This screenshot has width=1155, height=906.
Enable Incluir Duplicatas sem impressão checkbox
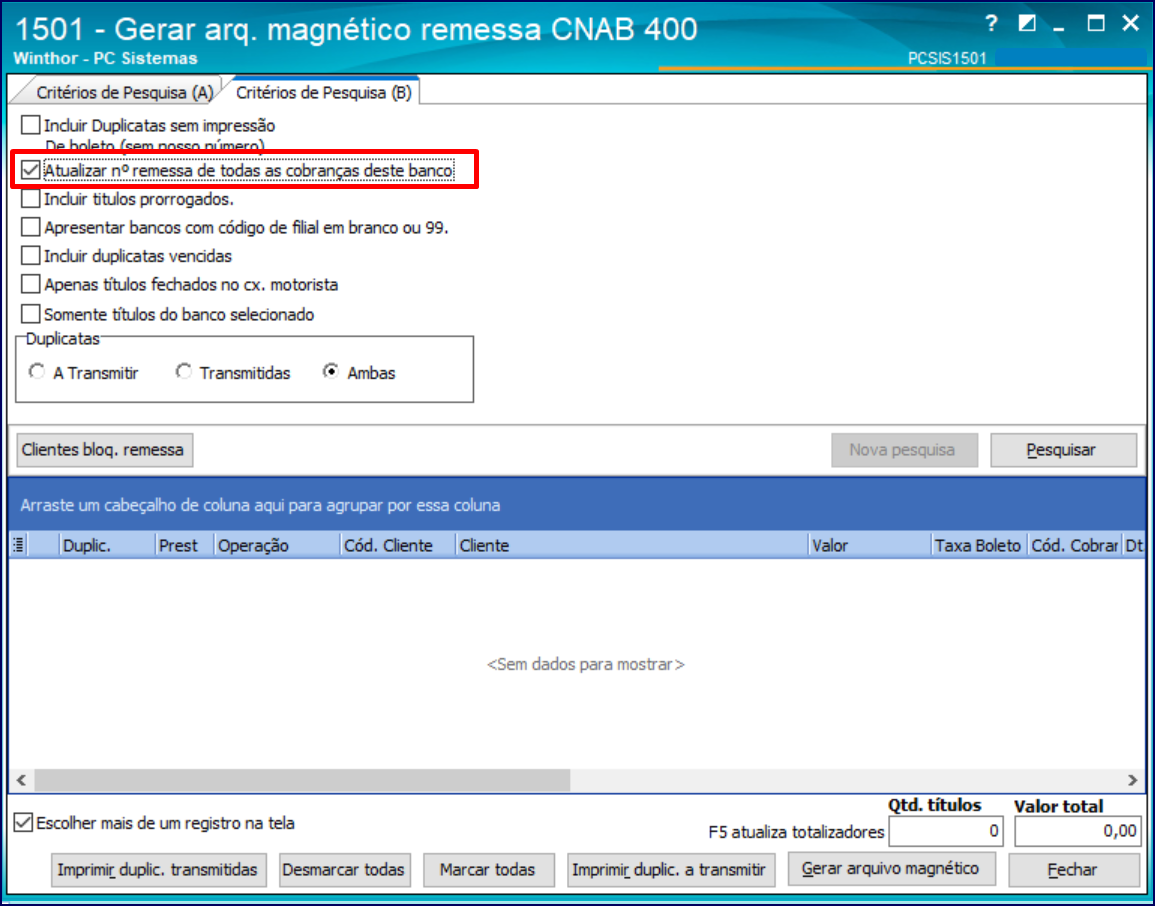click(x=31, y=125)
